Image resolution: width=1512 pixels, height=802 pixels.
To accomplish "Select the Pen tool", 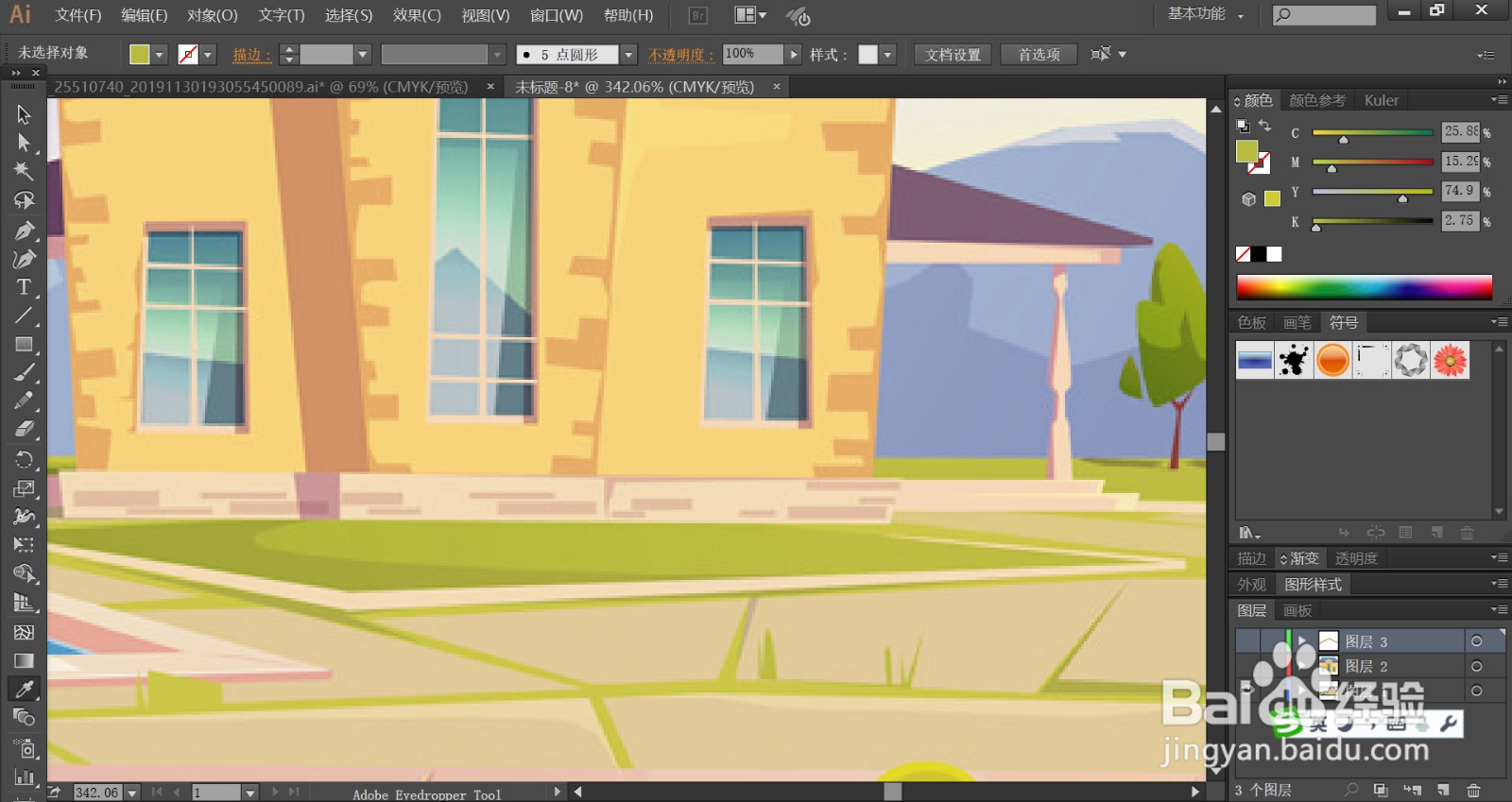I will click(24, 230).
